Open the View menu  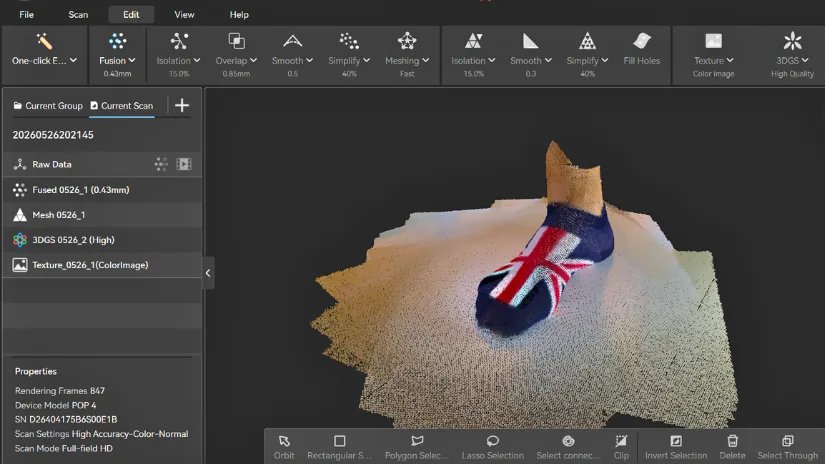[x=184, y=15]
